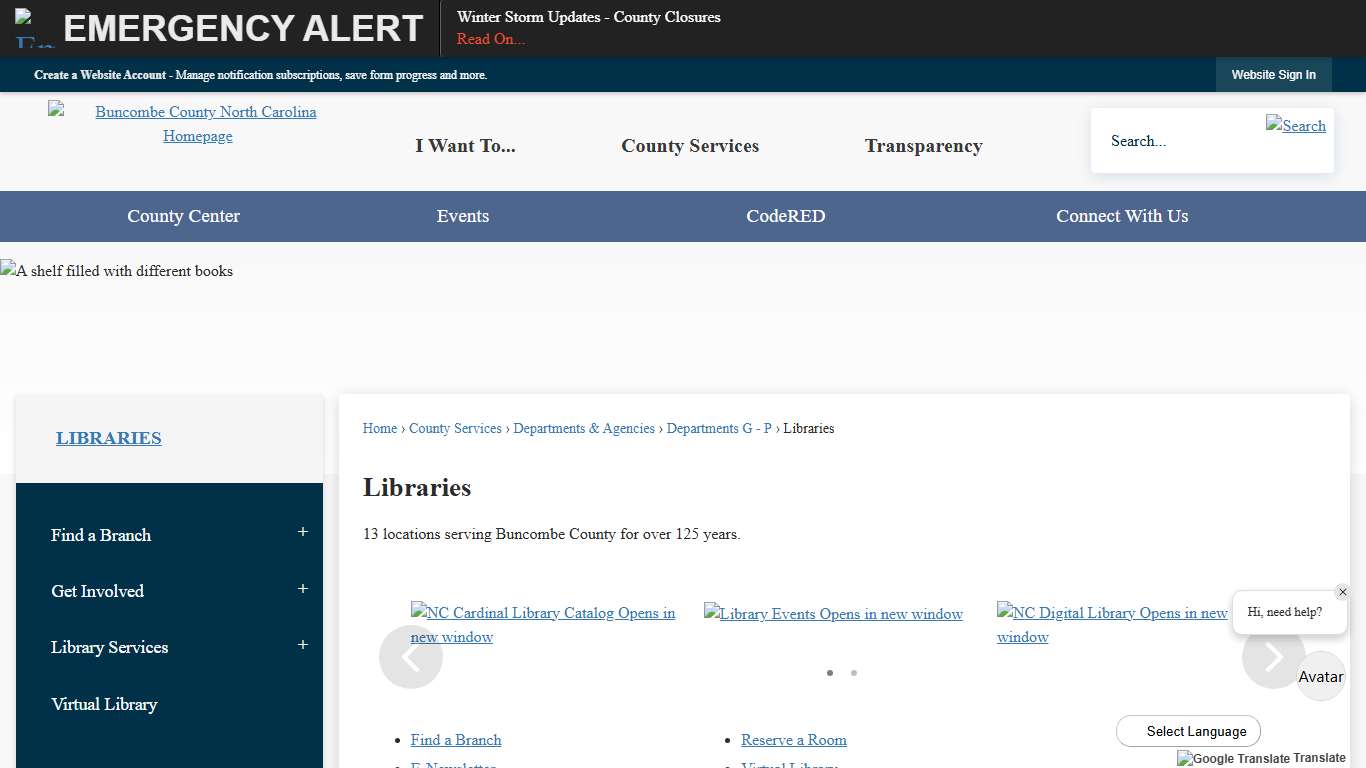The image size is (1366, 768).
Task: Open Library Events image link
Action: tap(833, 614)
